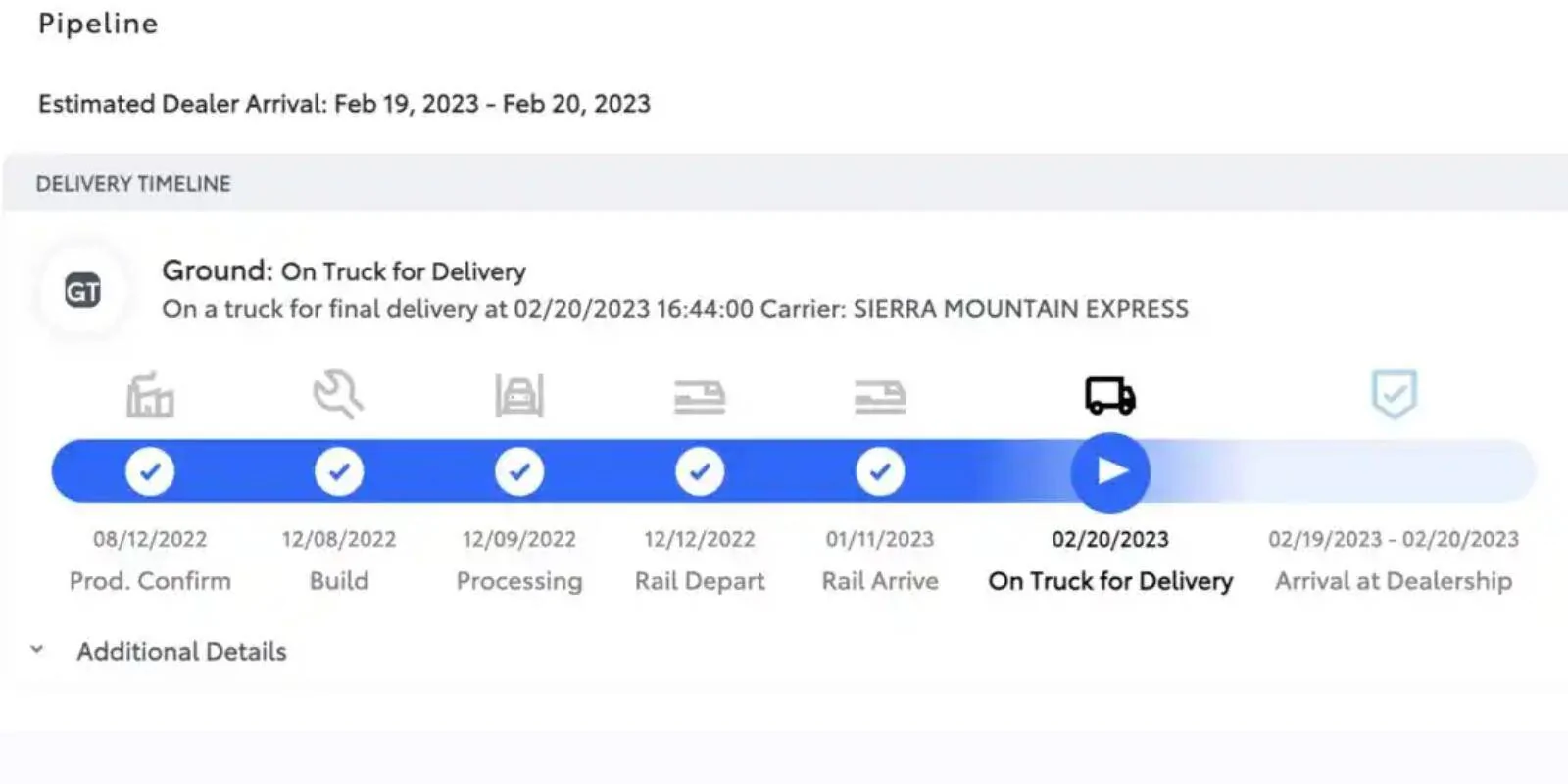Click the On Truck for Delivery label

(1110, 581)
